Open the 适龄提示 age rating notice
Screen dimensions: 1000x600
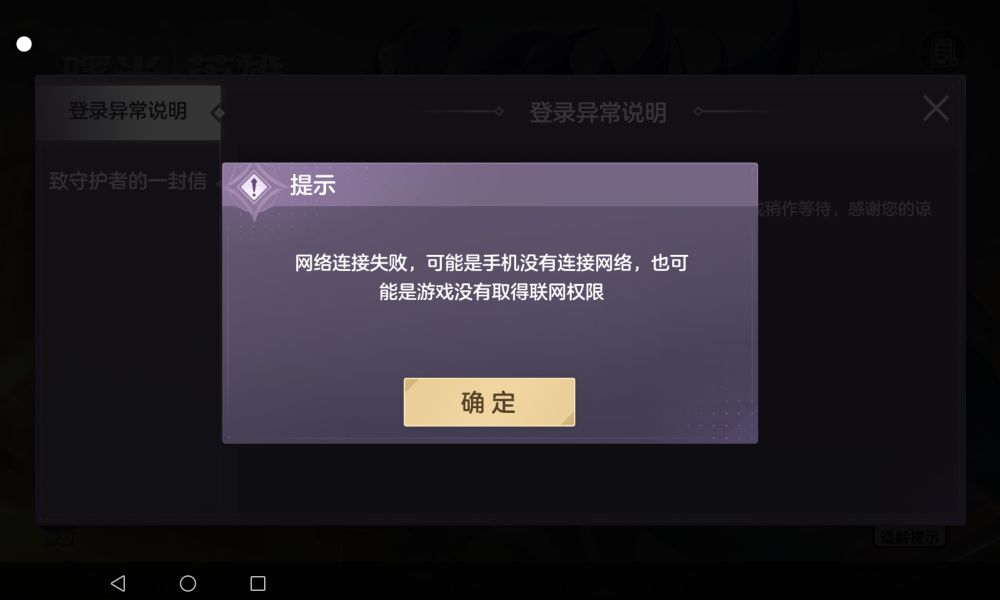pos(909,537)
